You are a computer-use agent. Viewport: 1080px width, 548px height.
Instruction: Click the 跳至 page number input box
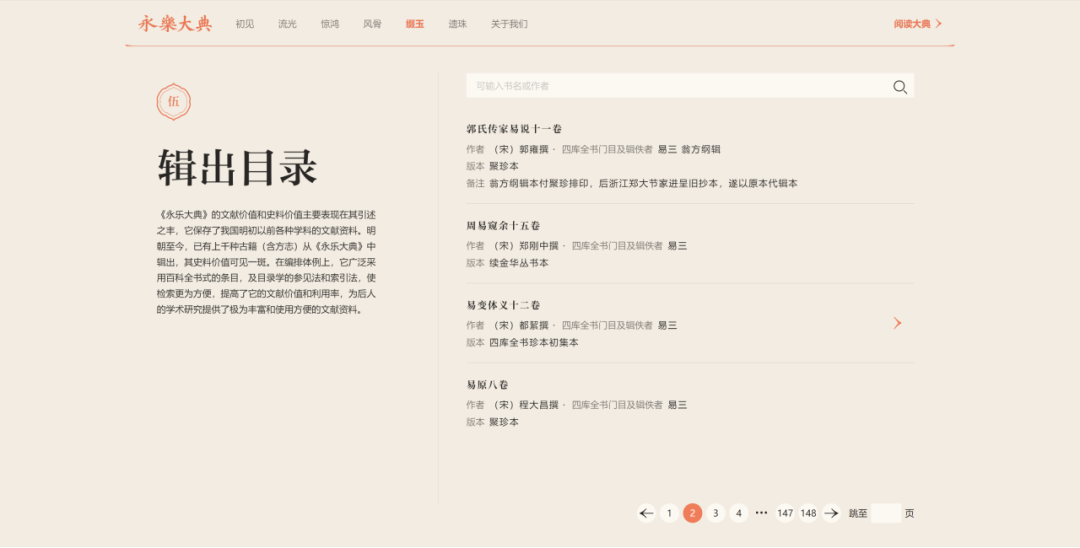(885, 513)
